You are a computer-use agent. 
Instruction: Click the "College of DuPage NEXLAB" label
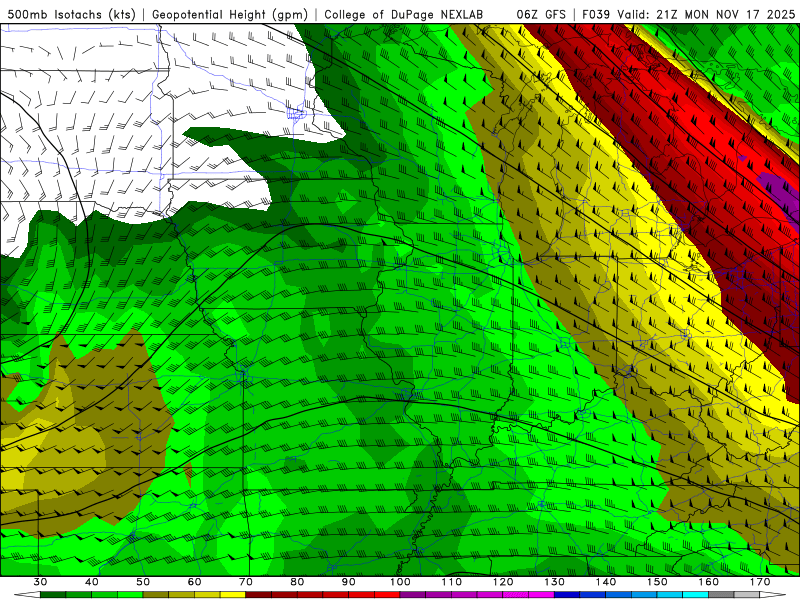pyautogui.click(x=403, y=14)
